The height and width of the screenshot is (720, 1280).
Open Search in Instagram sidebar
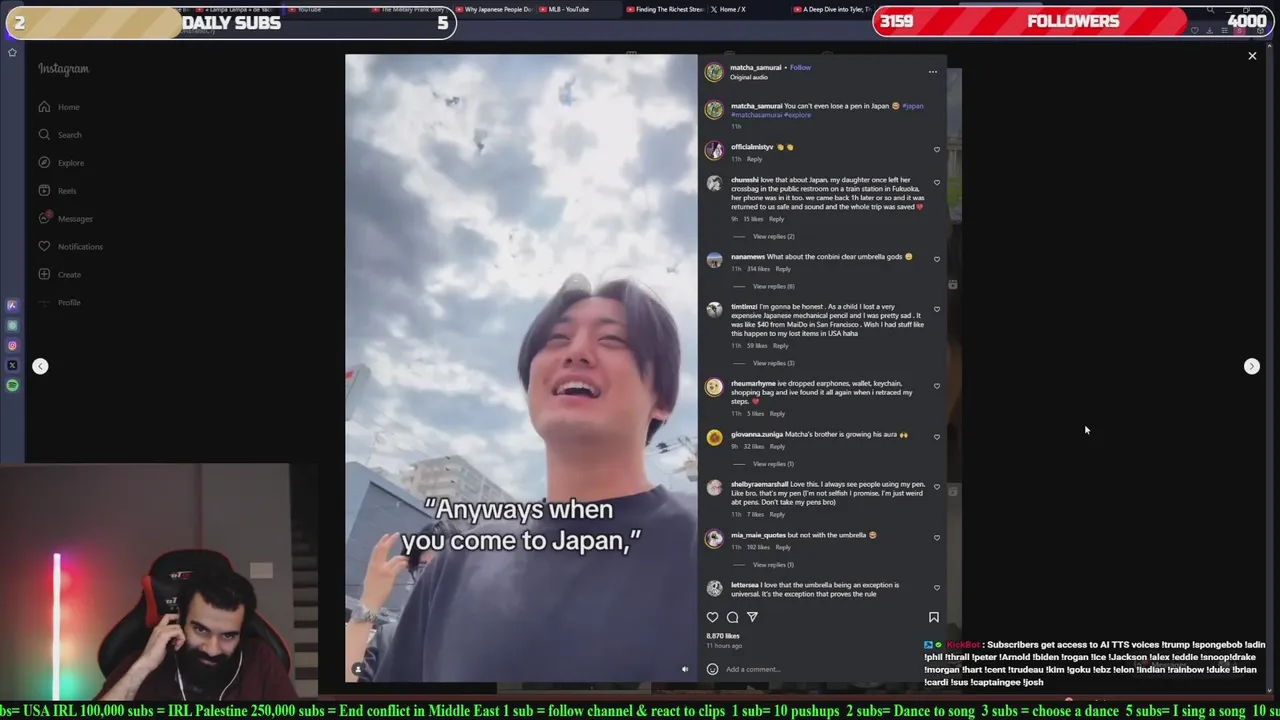[x=60, y=135]
